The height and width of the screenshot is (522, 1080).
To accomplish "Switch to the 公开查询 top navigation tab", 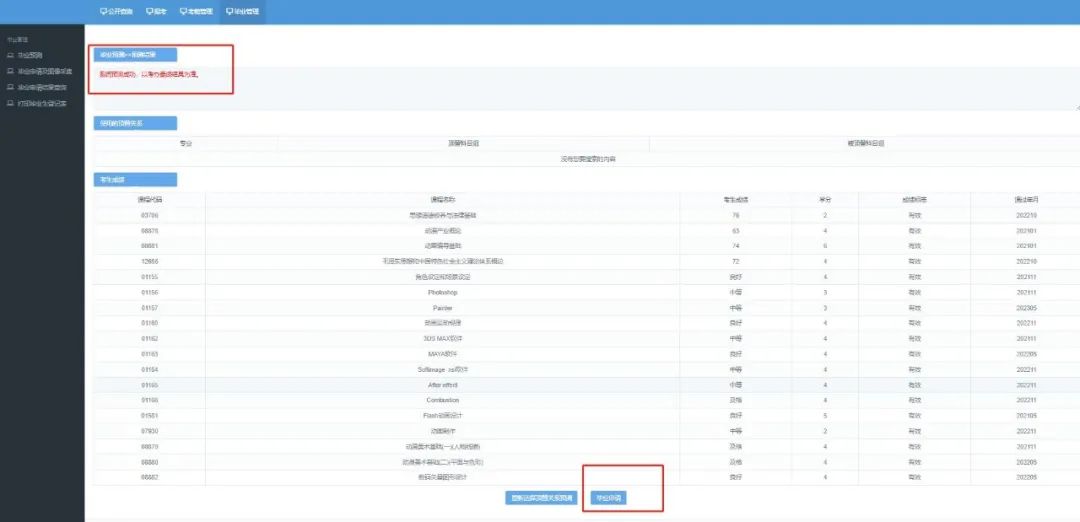I will (119, 12).
